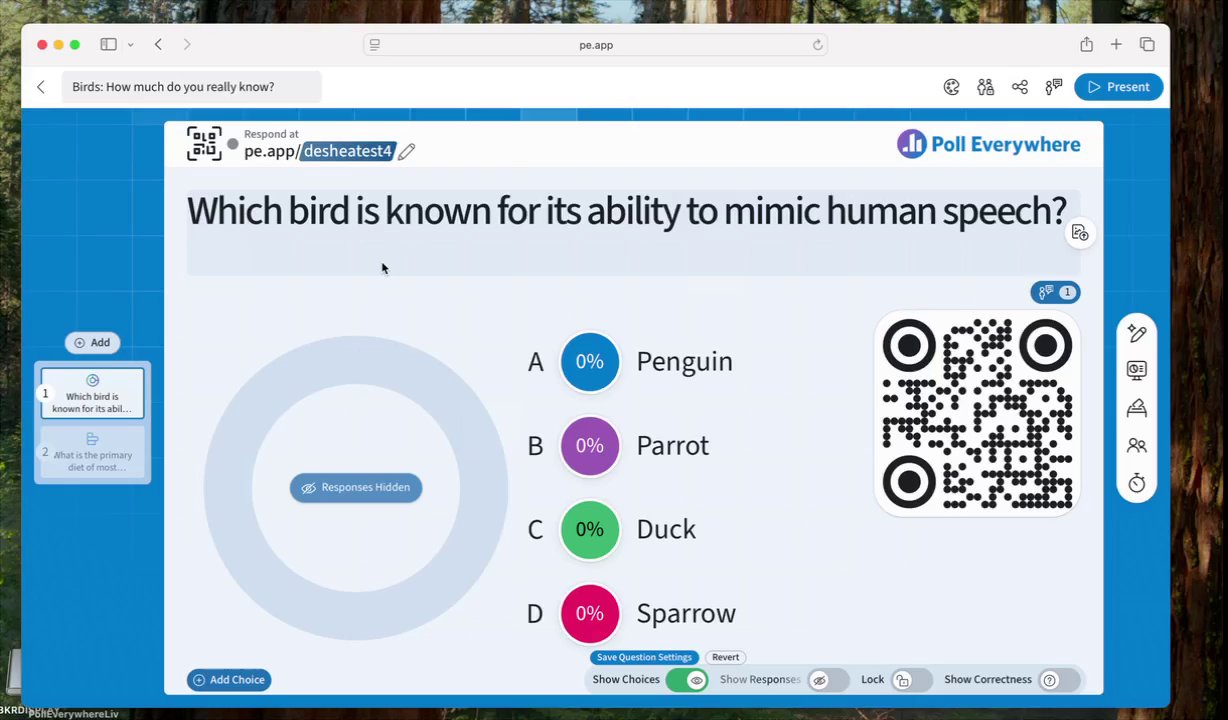Click the blue color circle for Penguin
1228x720 pixels.
[x=590, y=362]
